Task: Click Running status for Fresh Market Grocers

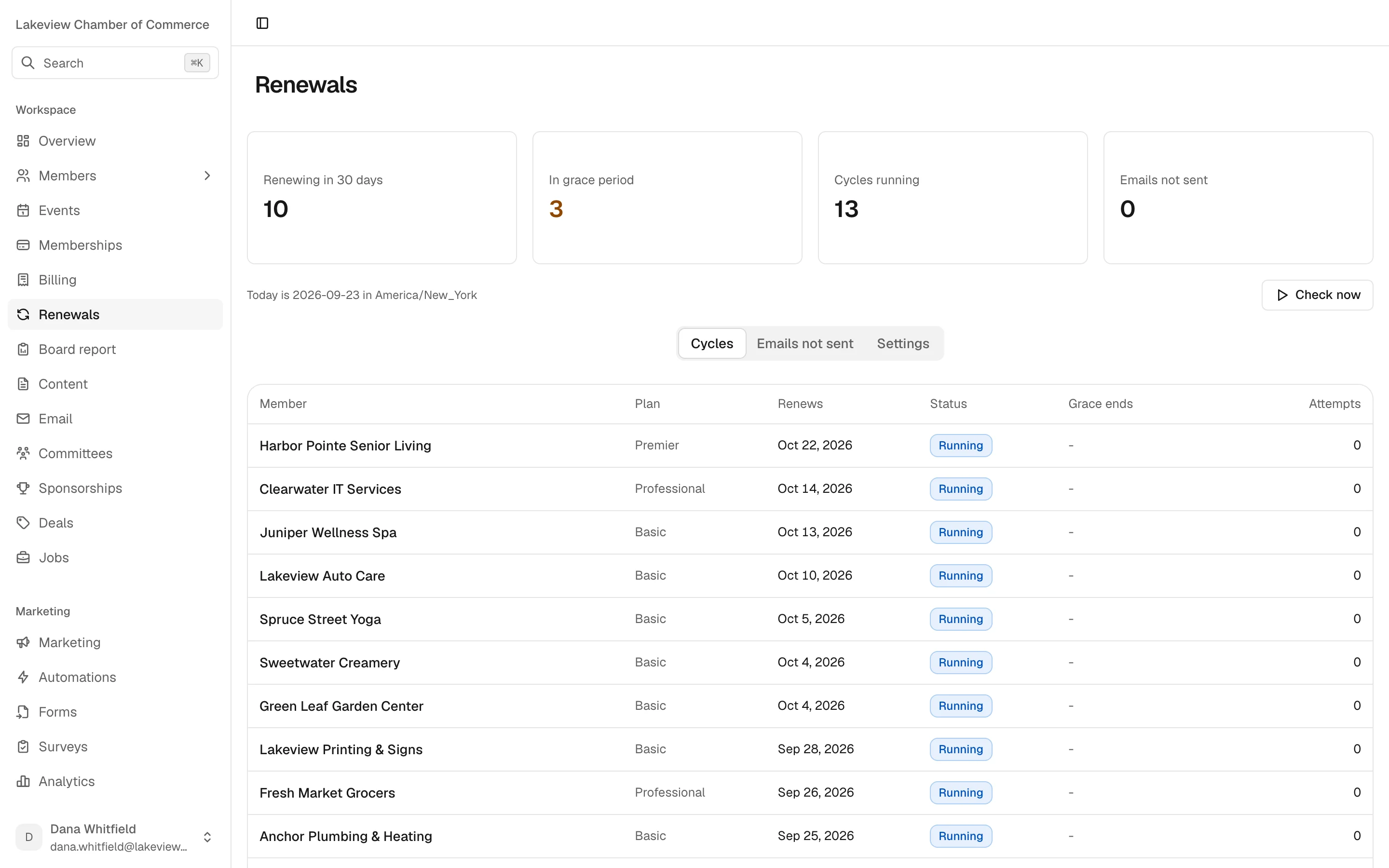Action: pos(961,793)
